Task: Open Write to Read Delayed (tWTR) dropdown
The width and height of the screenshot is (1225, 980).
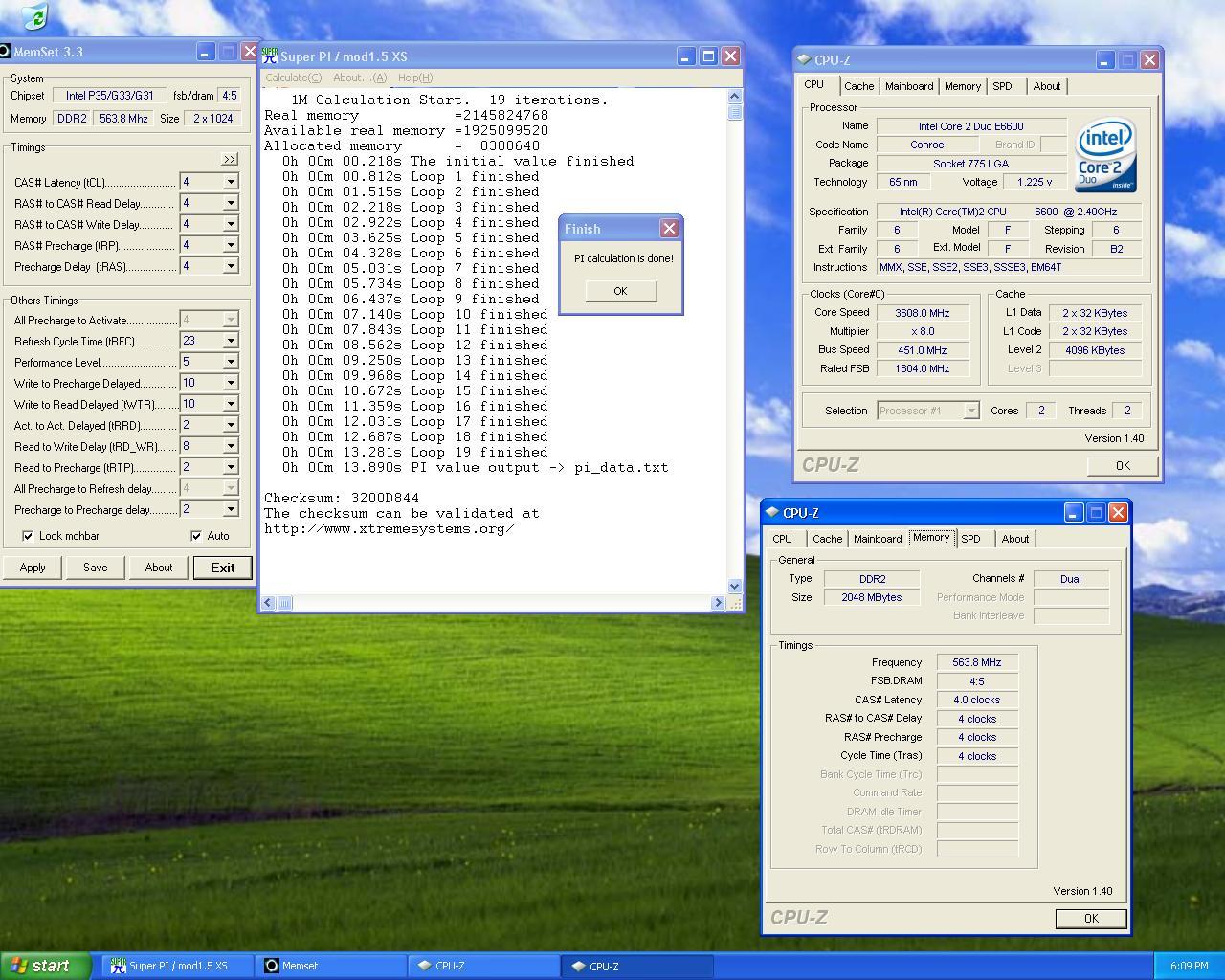Action: 231,404
